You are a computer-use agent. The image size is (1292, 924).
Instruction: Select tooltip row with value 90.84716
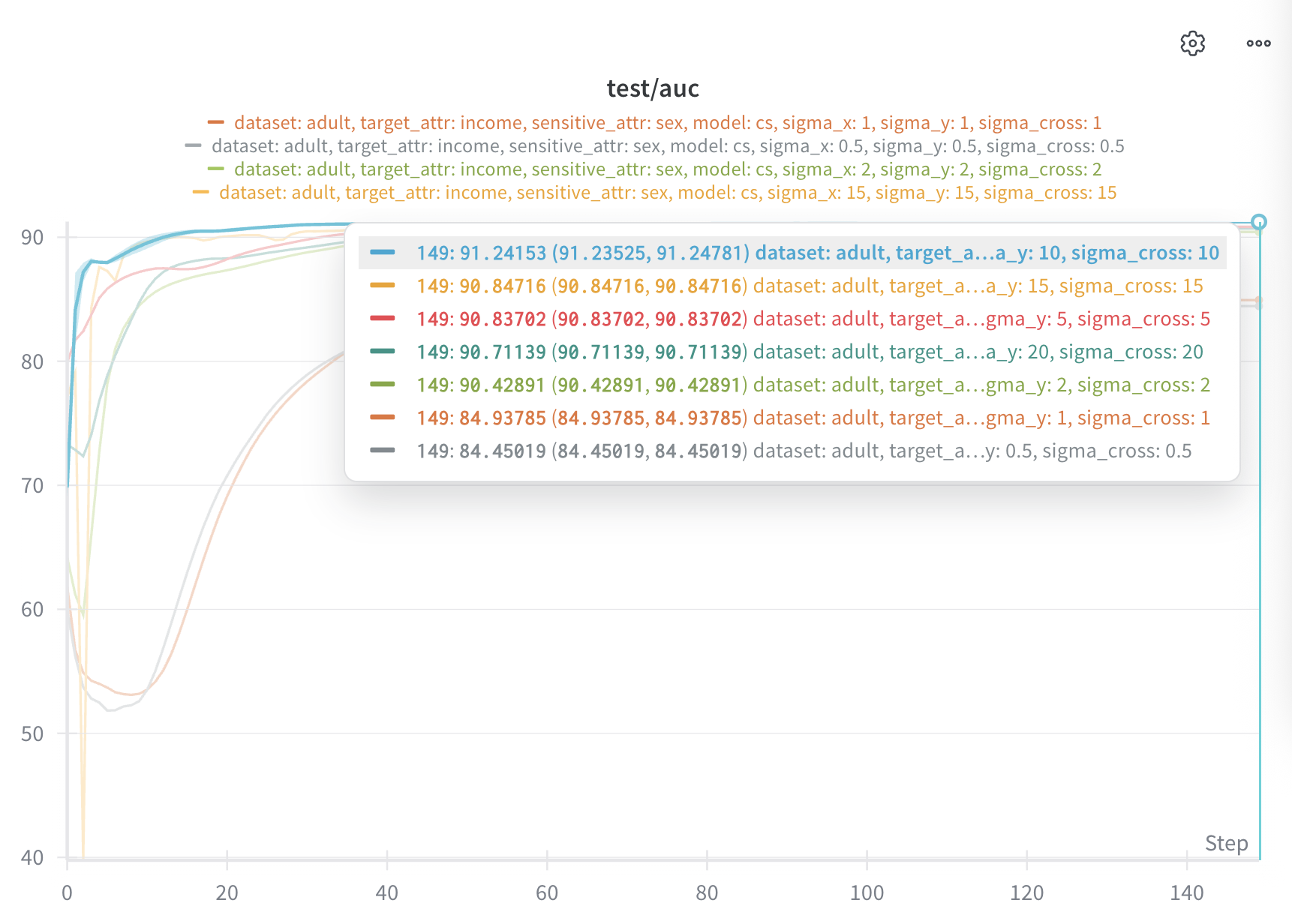point(792,286)
